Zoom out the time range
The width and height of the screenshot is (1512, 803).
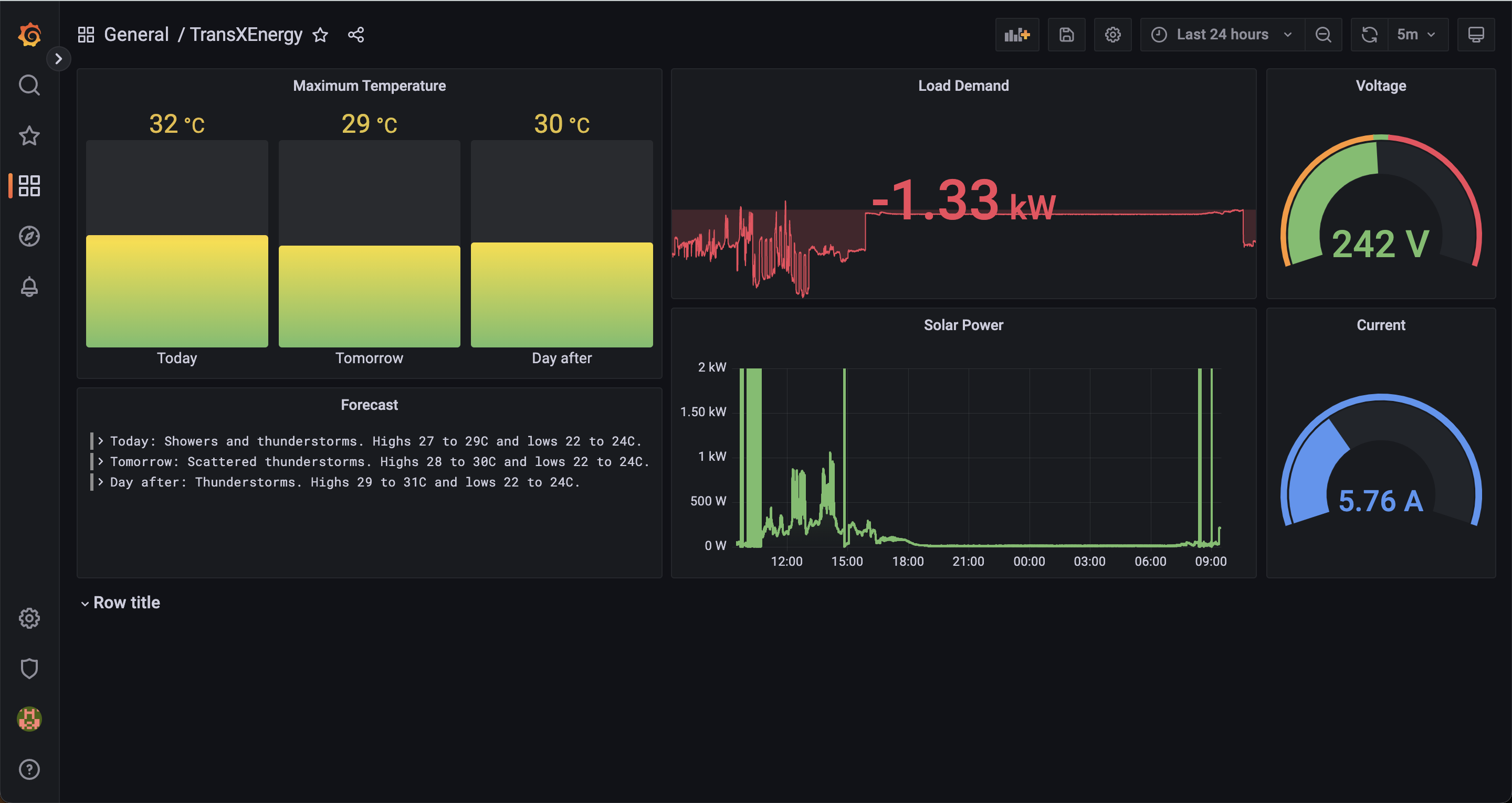click(1323, 35)
